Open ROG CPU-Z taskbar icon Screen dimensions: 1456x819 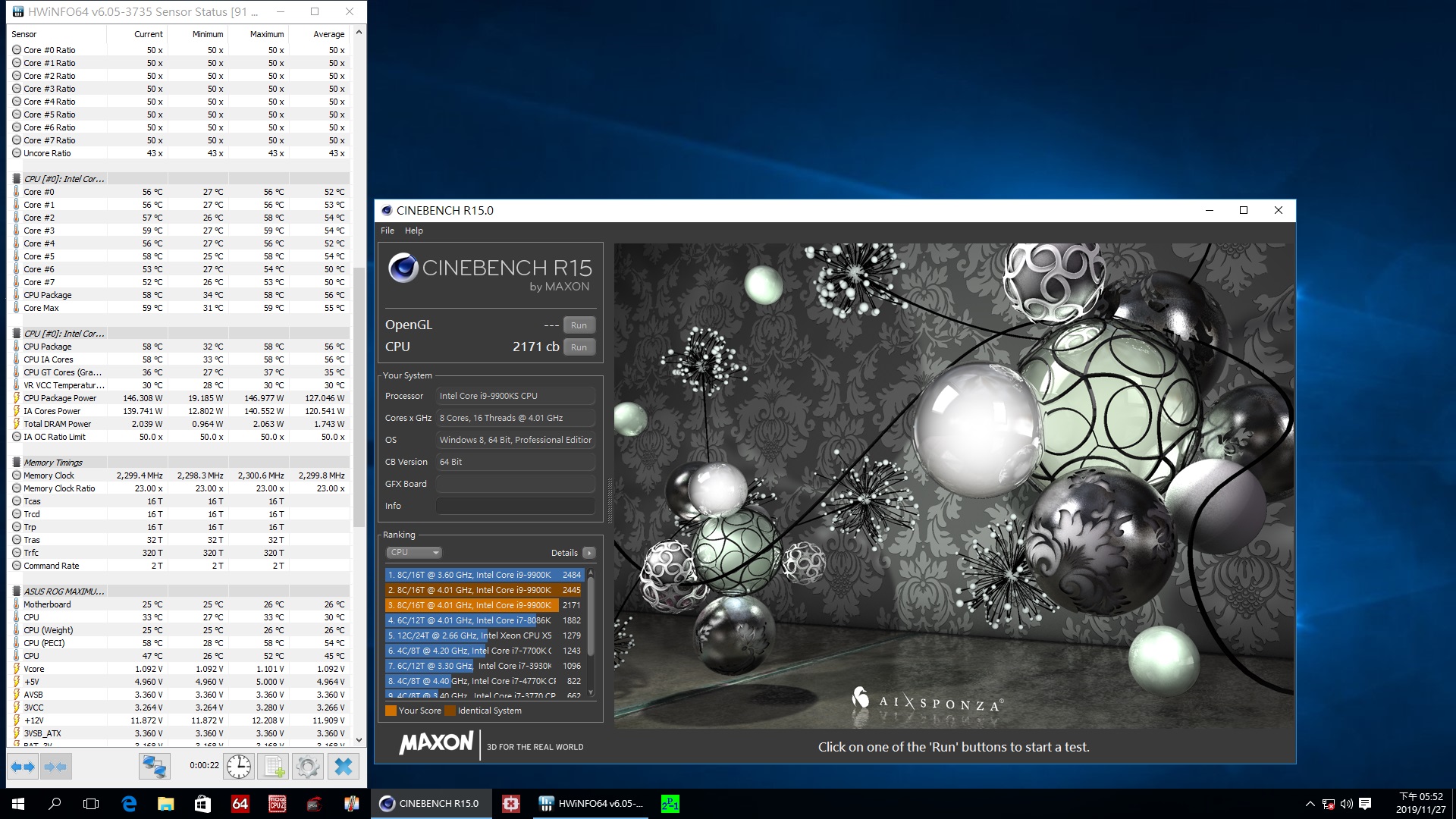pos(277,804)
